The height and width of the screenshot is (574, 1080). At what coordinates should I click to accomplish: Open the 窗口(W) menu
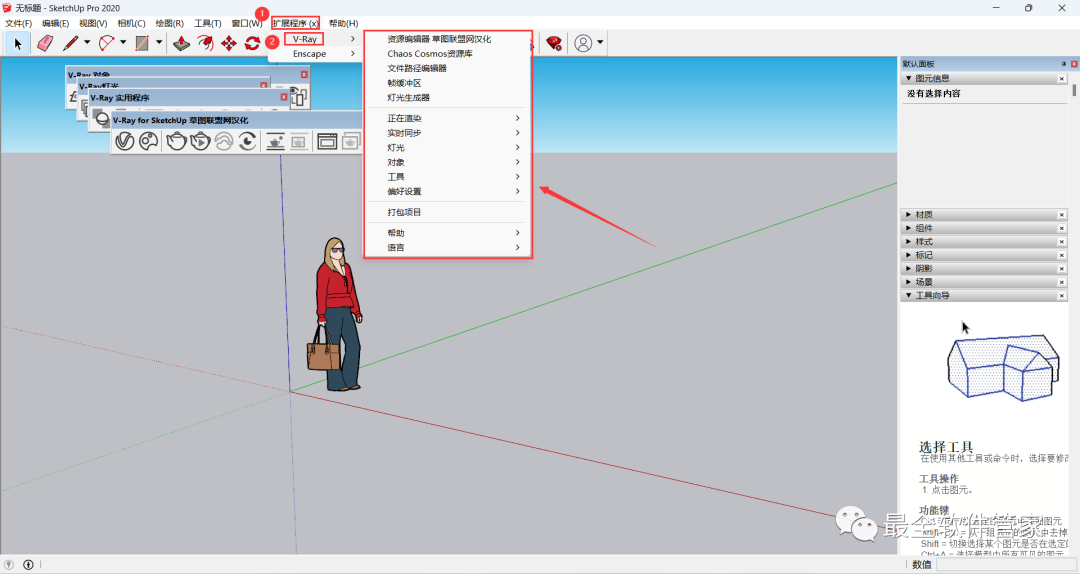coord(247,23)
